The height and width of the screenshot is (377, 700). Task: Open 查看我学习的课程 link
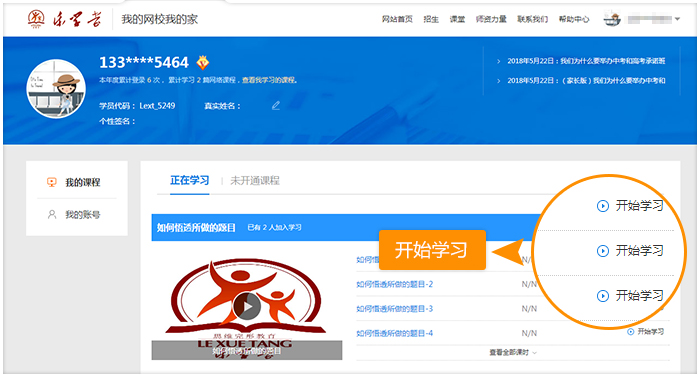coord(268,80)
